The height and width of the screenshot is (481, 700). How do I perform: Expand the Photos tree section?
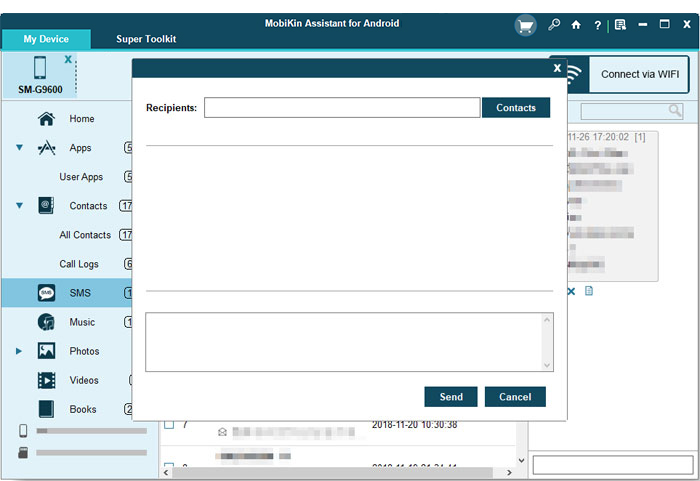(x=19, y=351)
